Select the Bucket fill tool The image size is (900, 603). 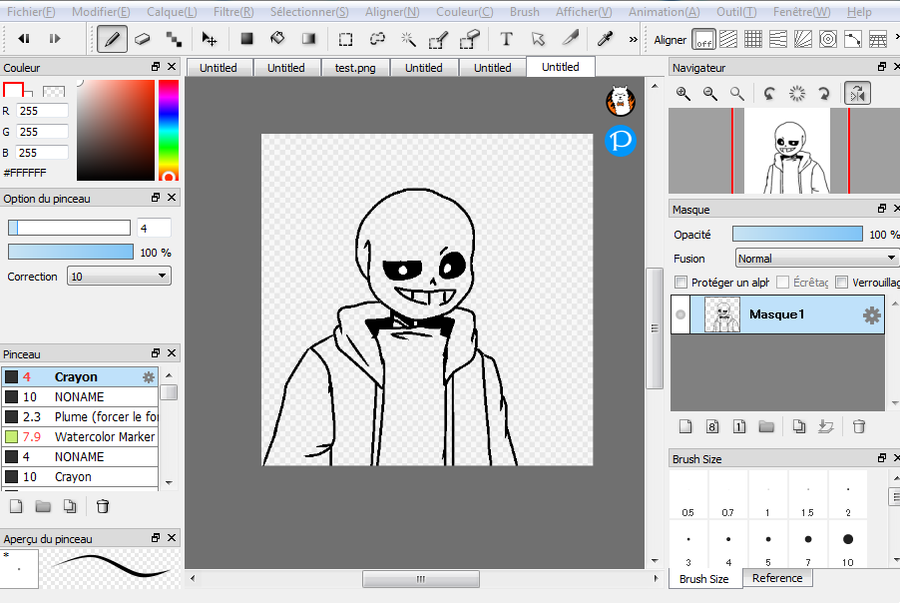coord(278,39)
